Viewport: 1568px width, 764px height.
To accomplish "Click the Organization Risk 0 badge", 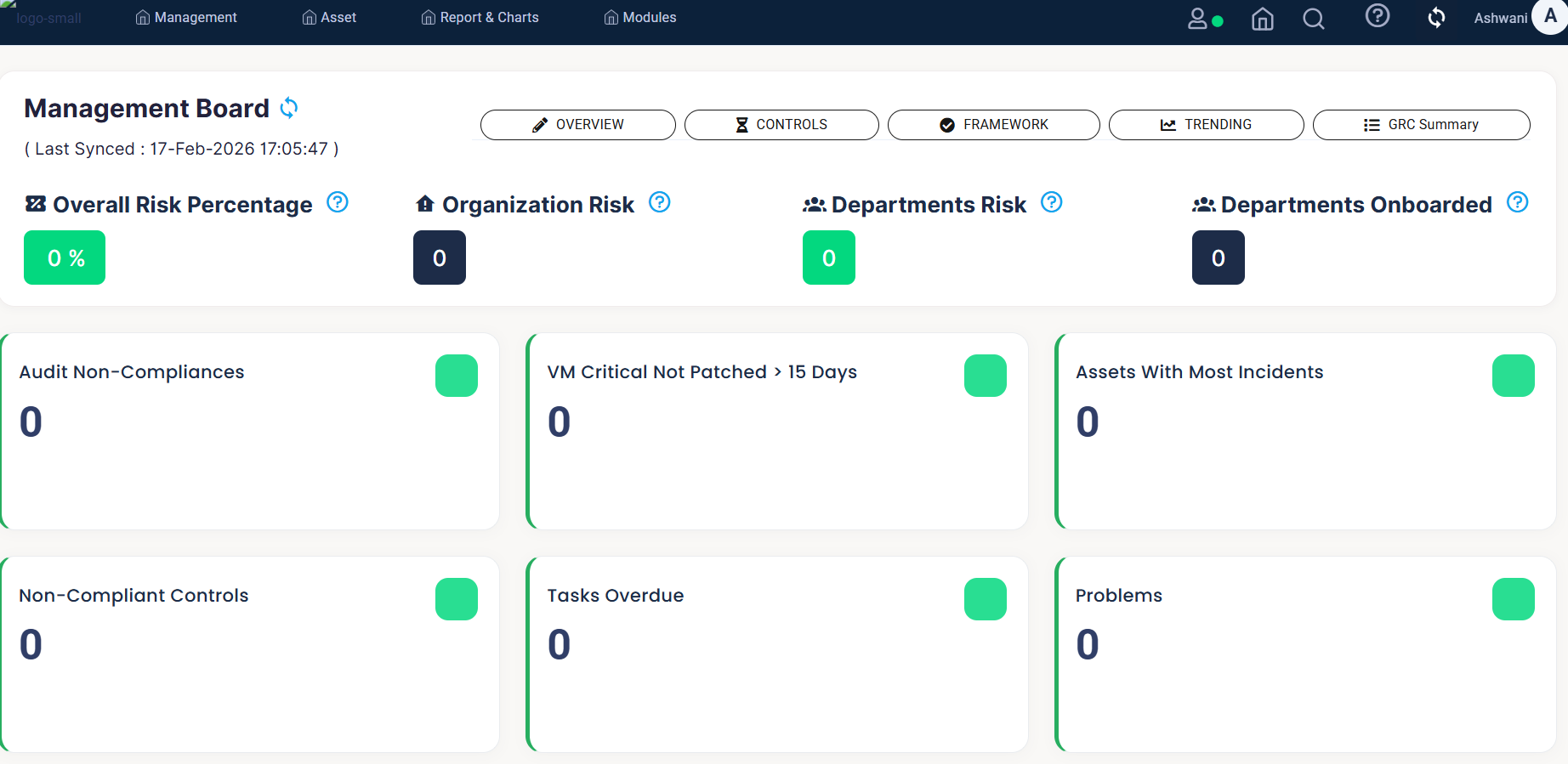I will point(440,257).
